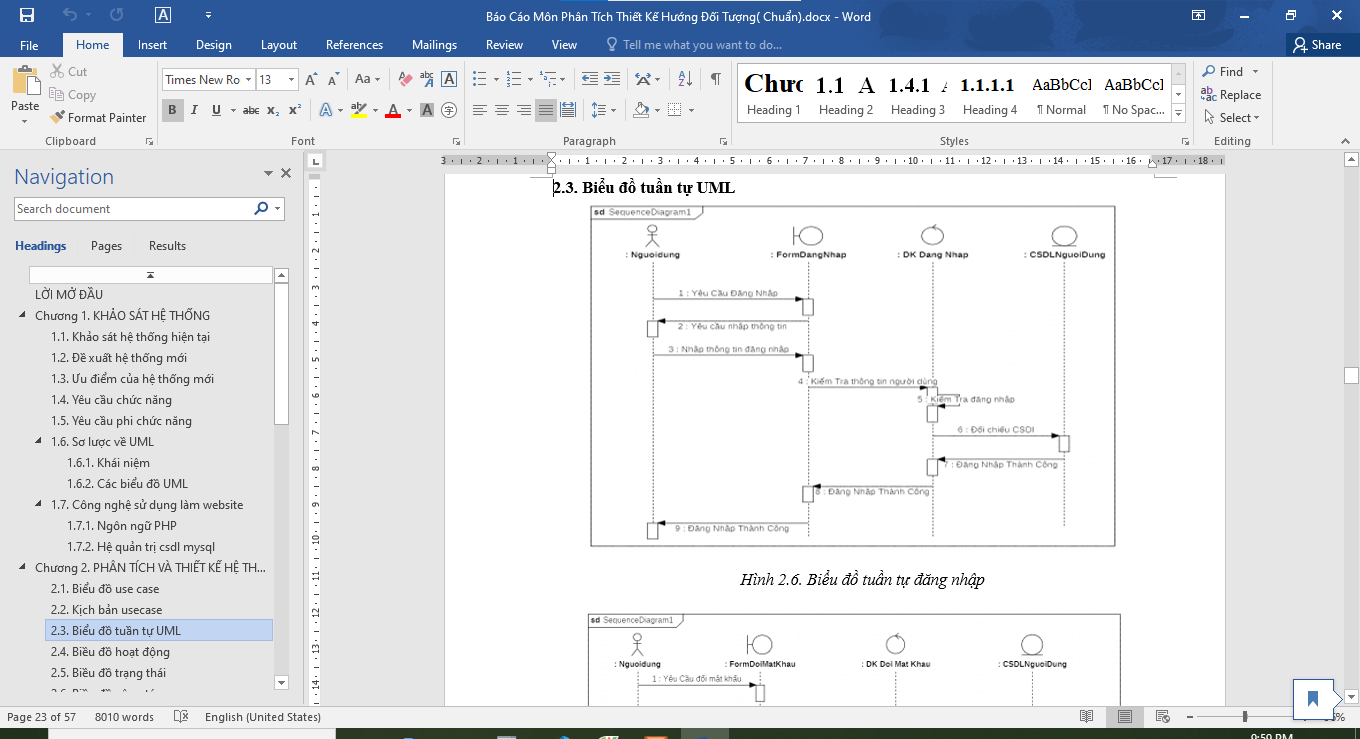Click the Save icon in title bar
Image resolution: width=1360 pixels, height=739 pixels.
[27, 16]
